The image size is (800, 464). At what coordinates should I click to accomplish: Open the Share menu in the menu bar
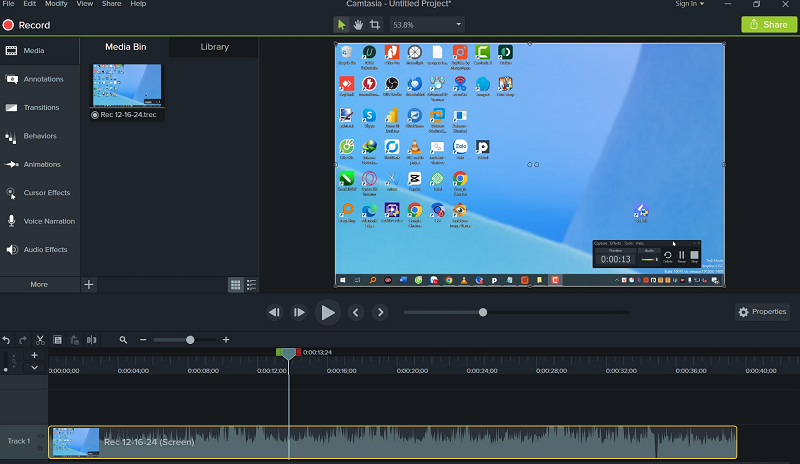[111, 4]
